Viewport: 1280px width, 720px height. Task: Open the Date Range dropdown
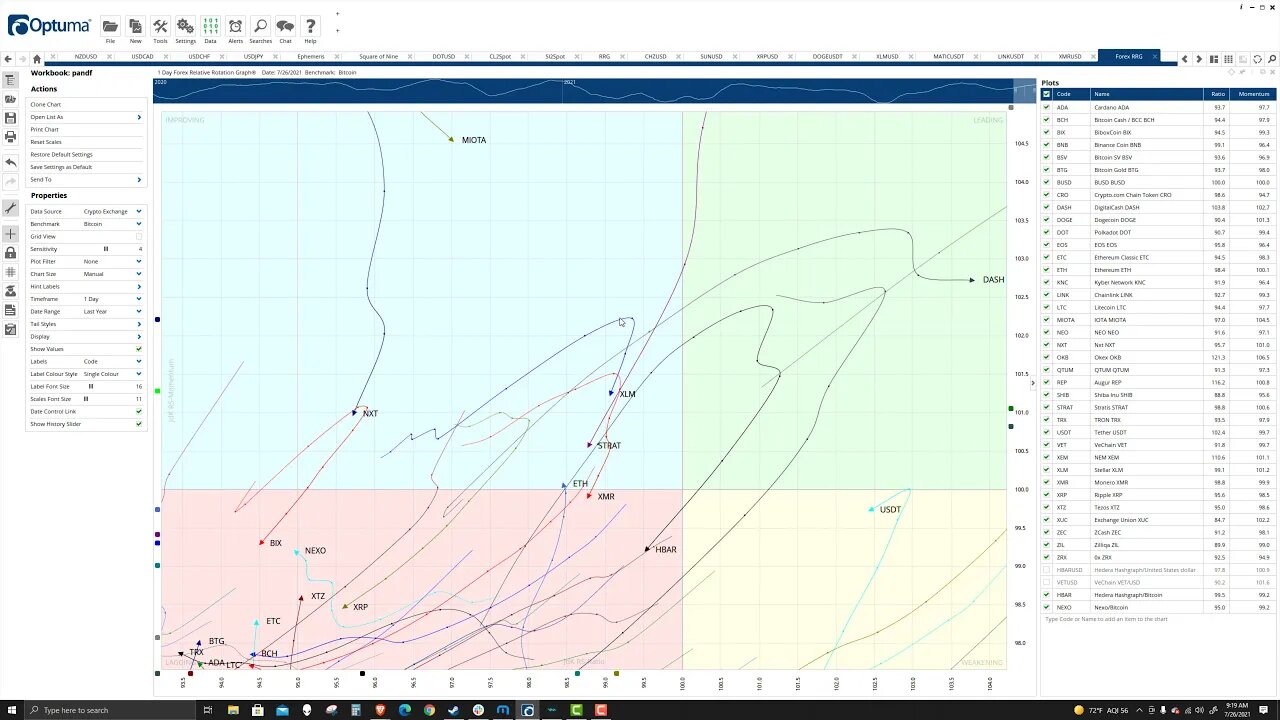113,311
